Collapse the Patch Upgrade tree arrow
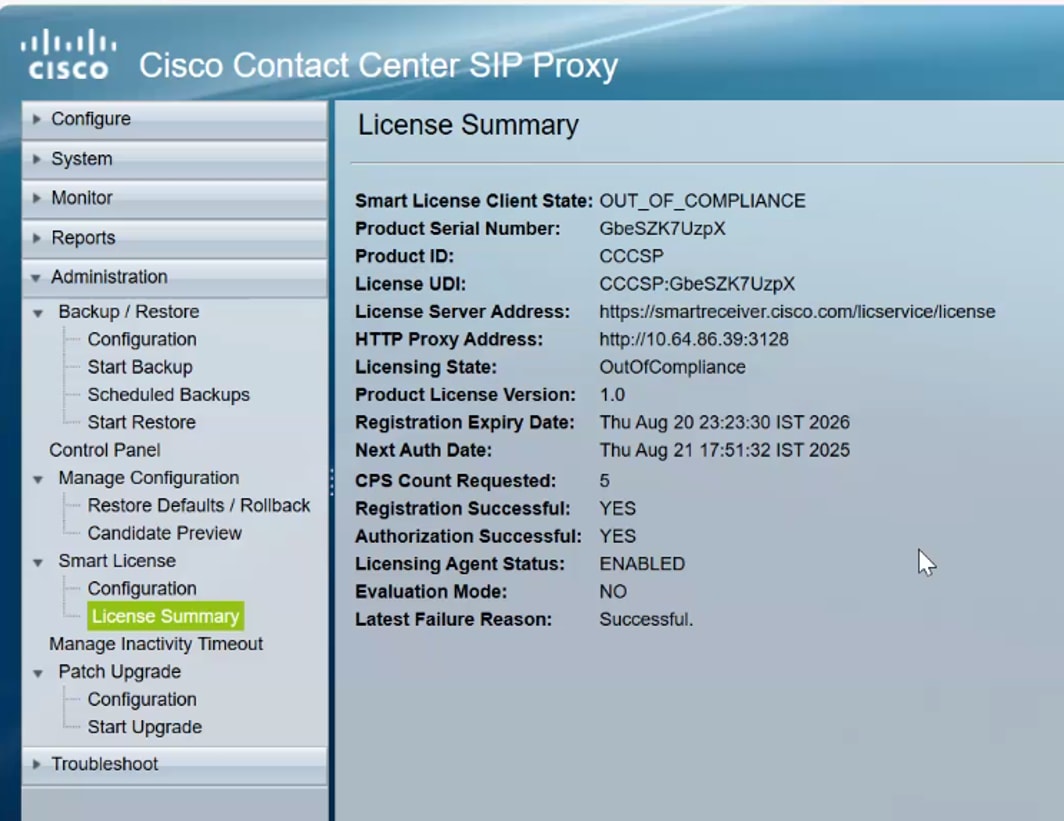 38,673
